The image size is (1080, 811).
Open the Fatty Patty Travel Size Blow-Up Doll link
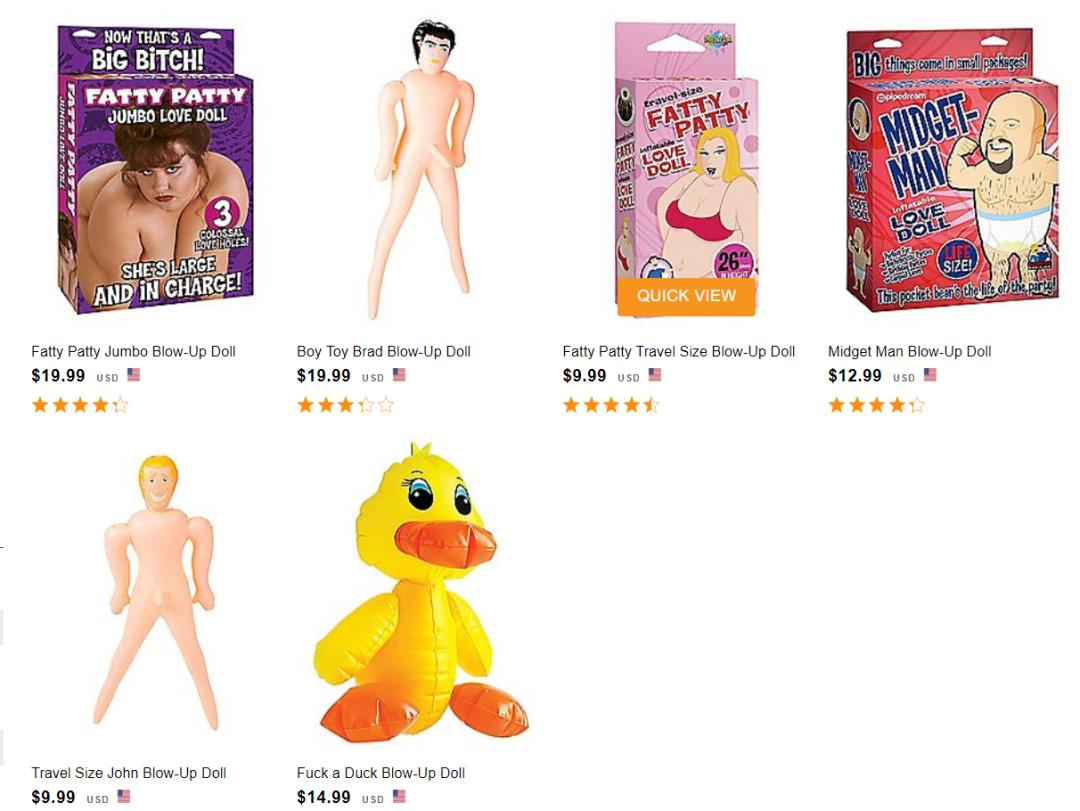678,351
